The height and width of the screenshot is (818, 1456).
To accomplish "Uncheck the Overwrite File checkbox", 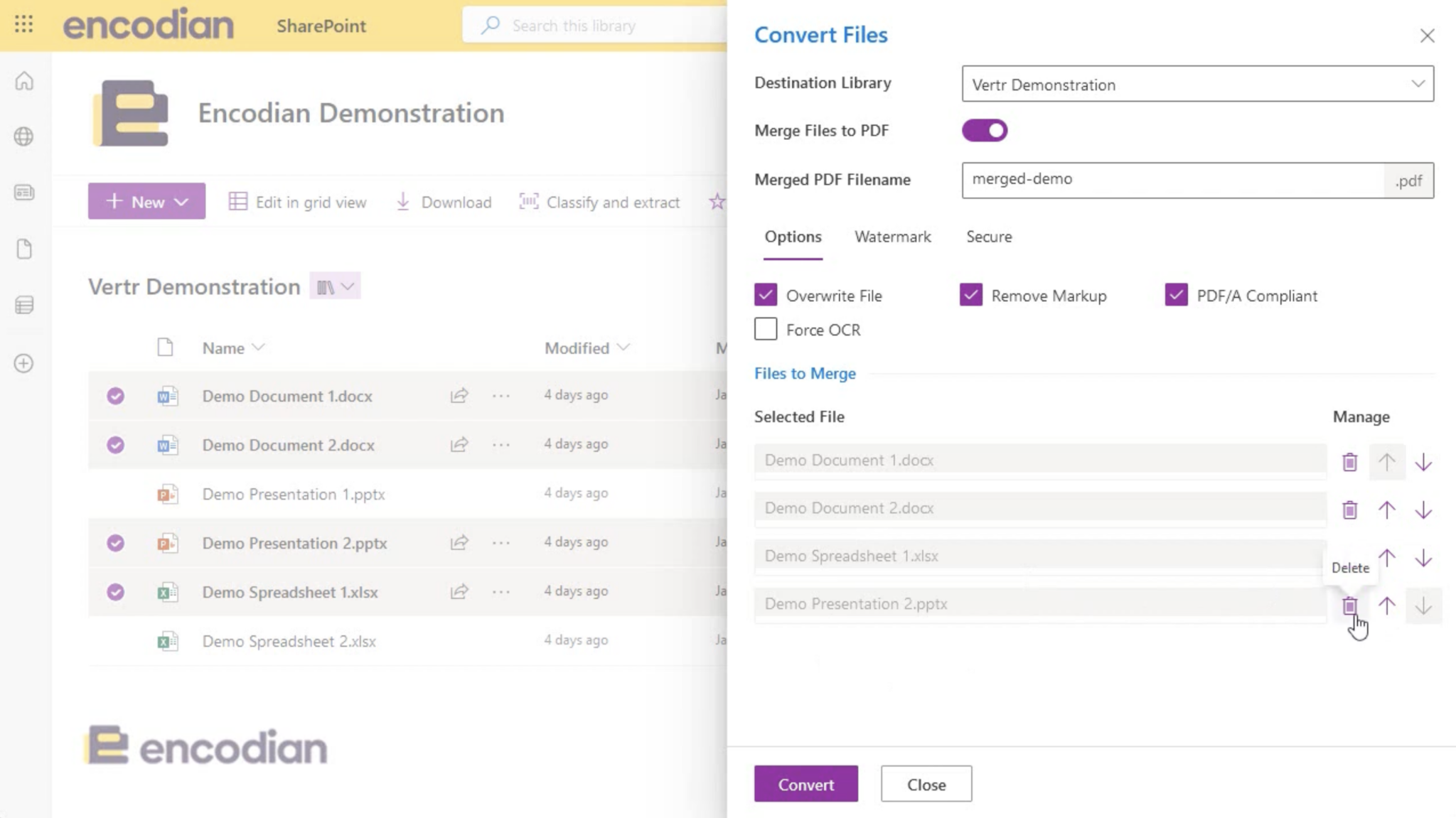I will [x=766, y=295].
